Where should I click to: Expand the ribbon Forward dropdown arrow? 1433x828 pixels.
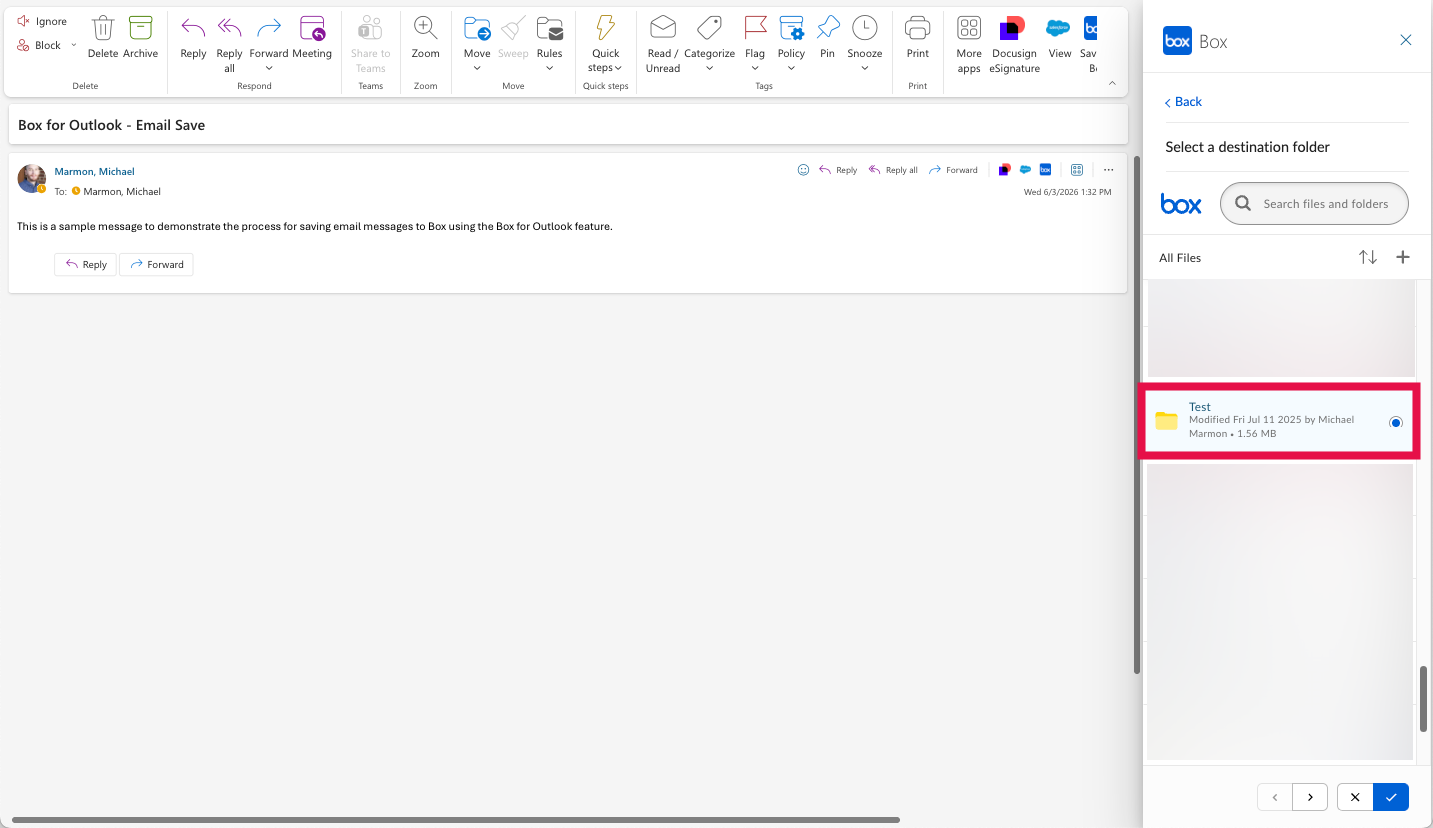[269, 68]
